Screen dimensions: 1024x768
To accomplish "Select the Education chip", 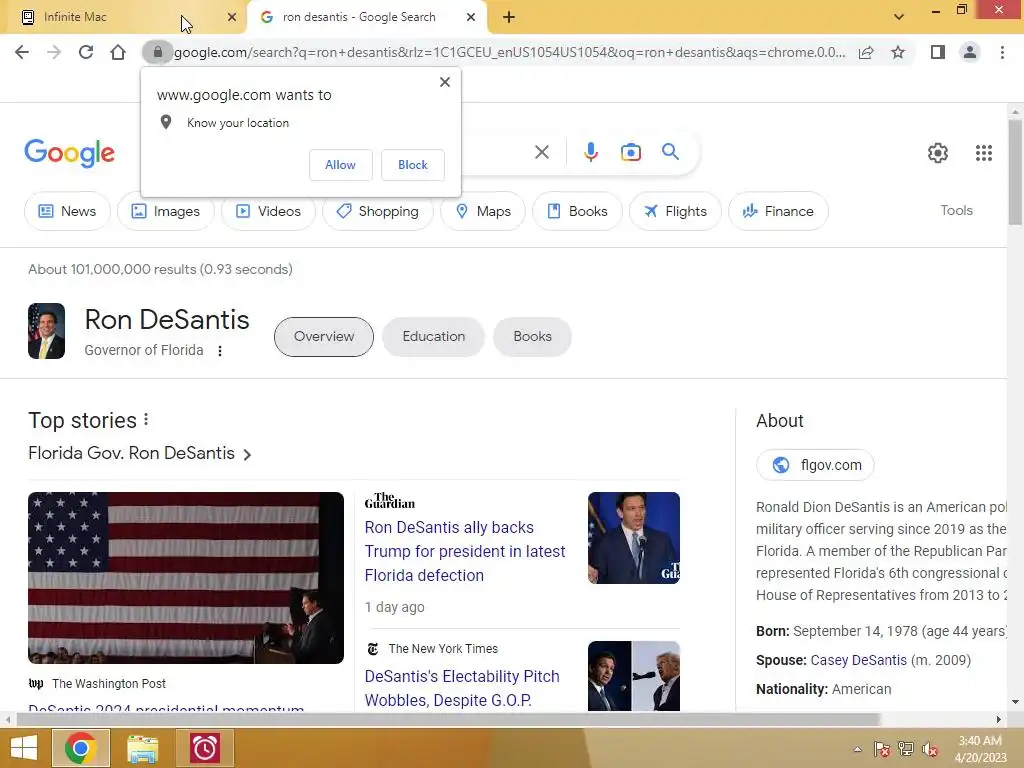I will 434,336.
